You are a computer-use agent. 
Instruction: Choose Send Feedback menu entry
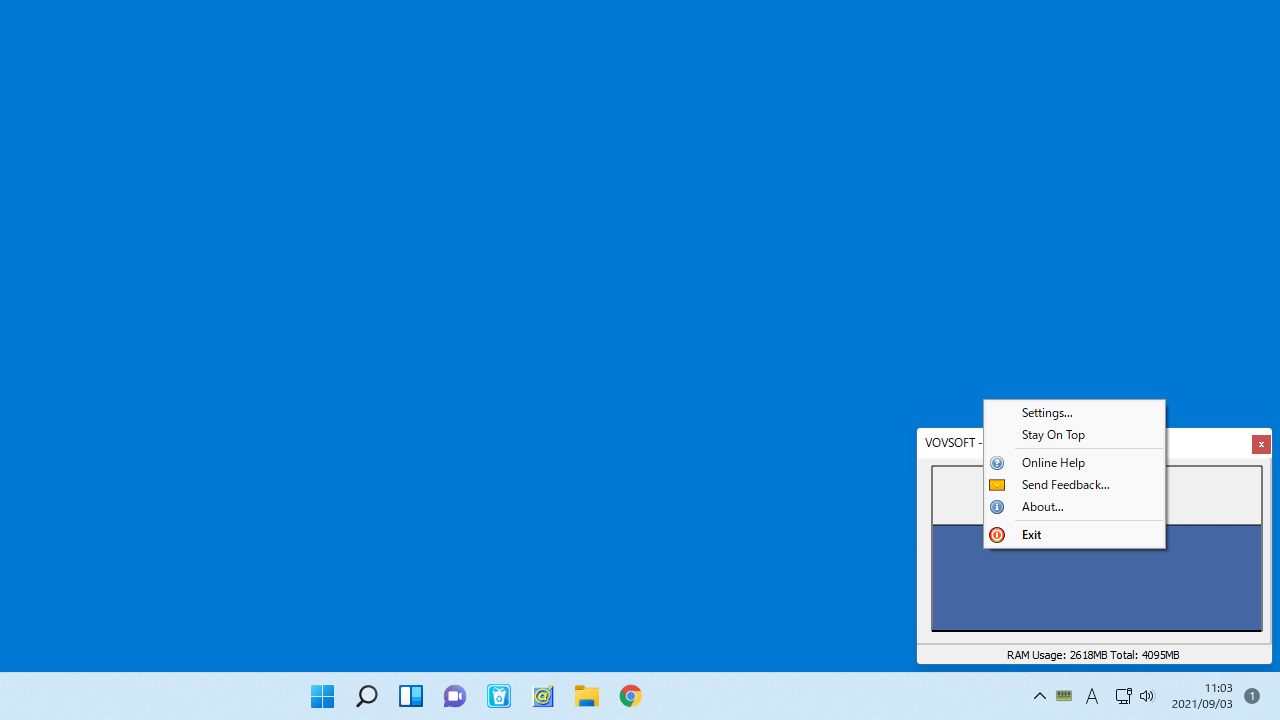pyautogui.click(x=1074, y=485)
